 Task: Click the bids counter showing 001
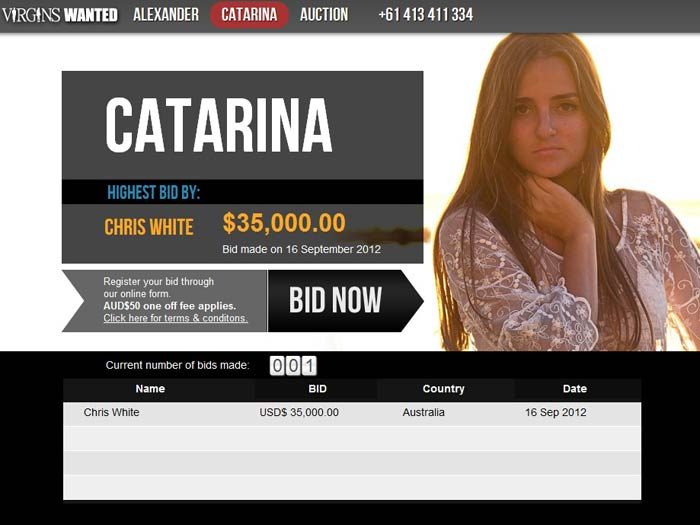293,366
